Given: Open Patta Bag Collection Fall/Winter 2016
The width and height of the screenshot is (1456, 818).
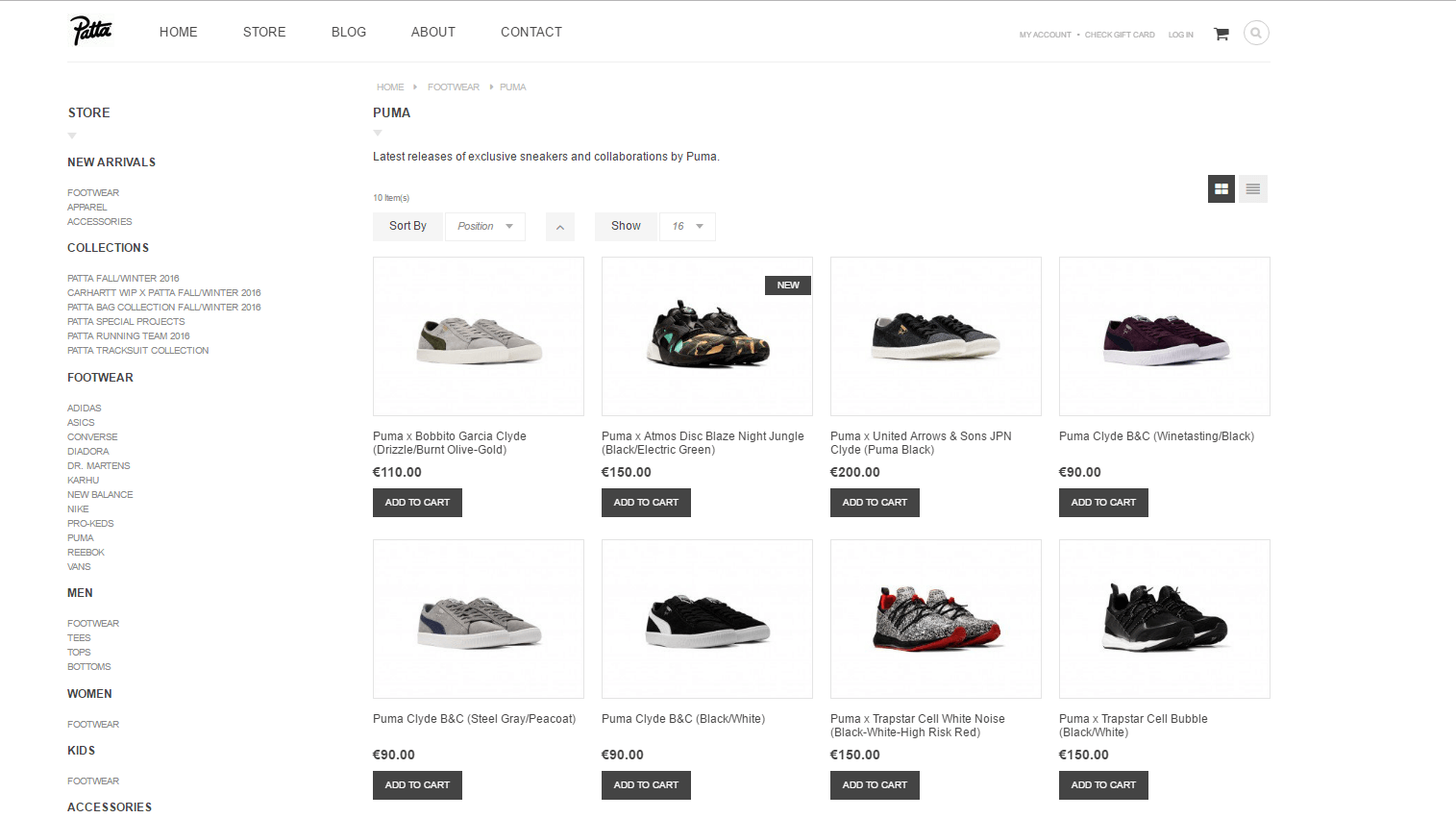Looking at the screenshot, I should (x=163, y=308).
